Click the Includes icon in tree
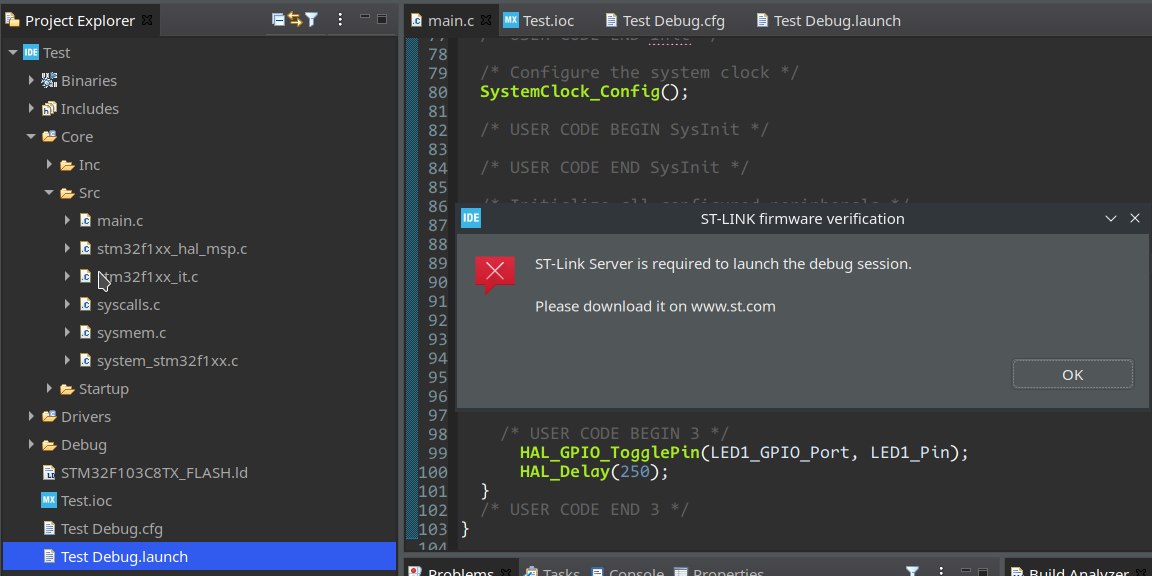This screenshot has width=1152, height=576. pos(49,109)
